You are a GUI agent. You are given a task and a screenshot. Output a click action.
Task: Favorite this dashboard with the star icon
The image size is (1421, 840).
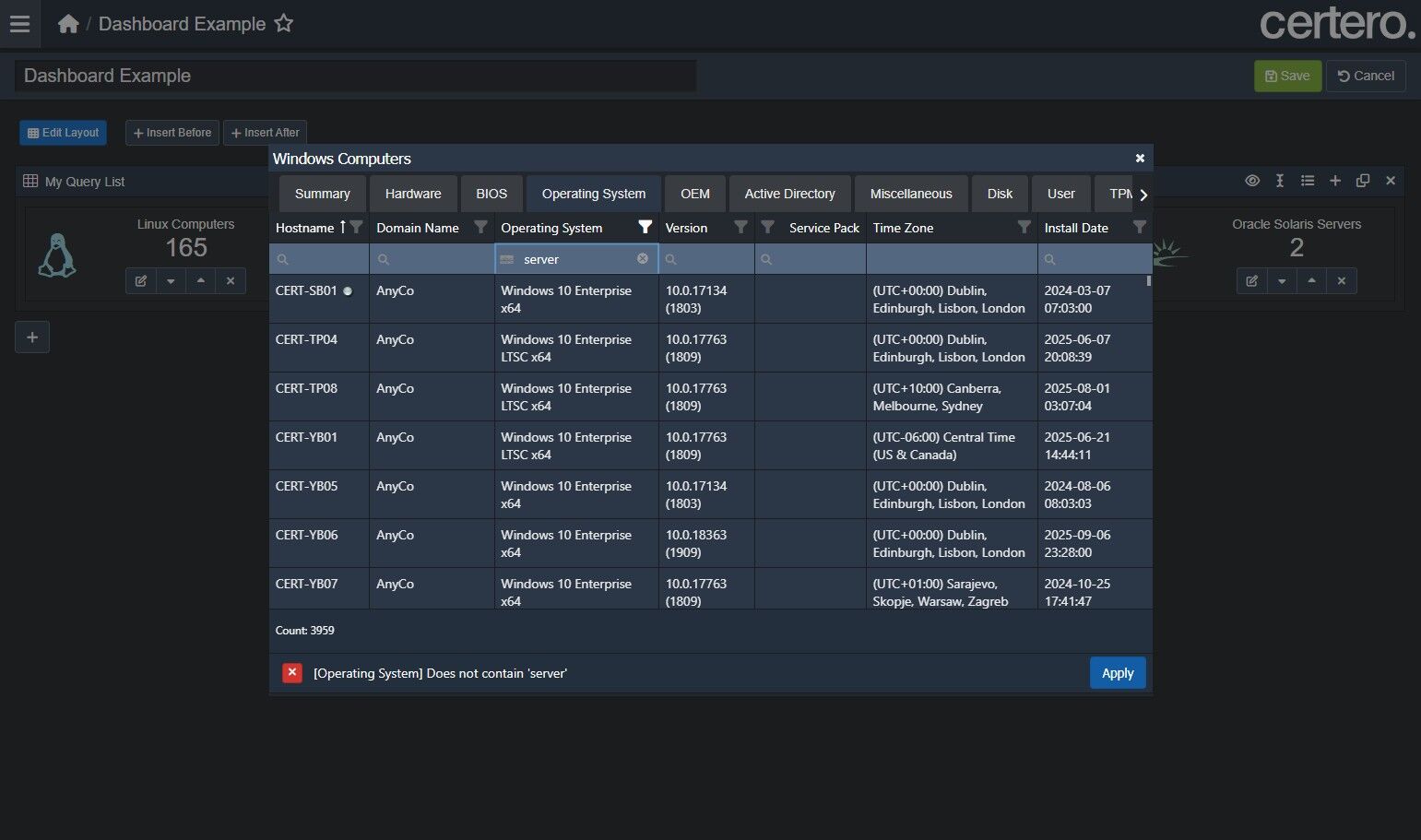click(x=284, y=24)
